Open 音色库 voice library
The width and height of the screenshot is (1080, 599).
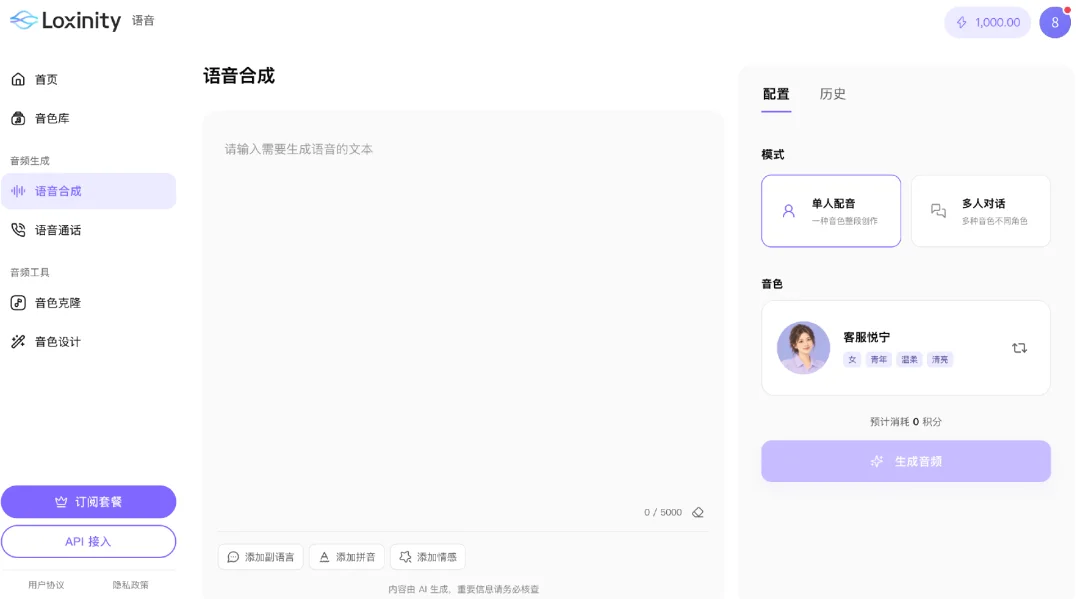point(88,118)
